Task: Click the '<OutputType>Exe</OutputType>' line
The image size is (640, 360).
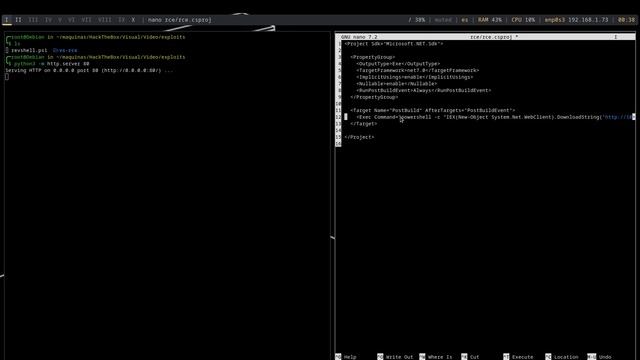Action: (398, 64)
